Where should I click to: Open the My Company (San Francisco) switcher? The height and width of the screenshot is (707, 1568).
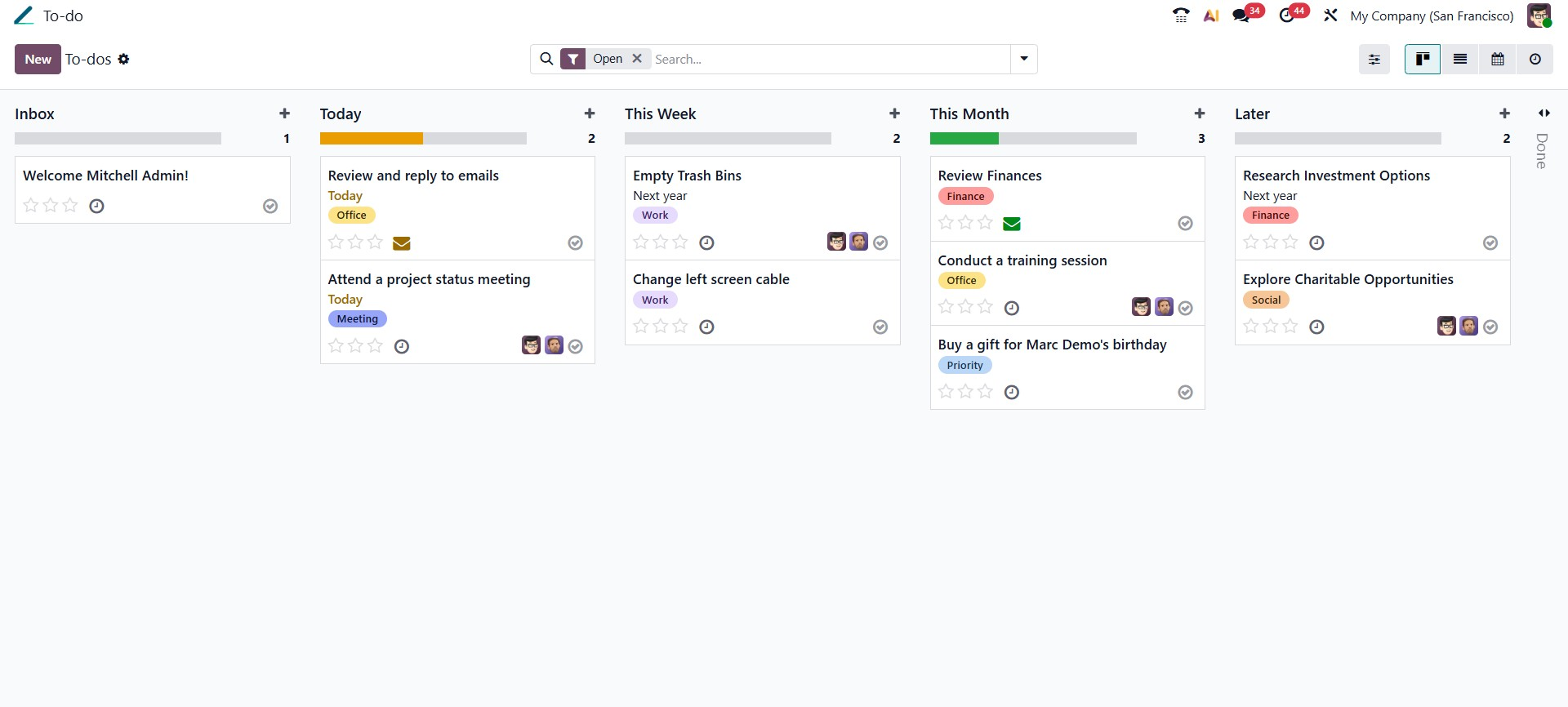point(1432,16)
